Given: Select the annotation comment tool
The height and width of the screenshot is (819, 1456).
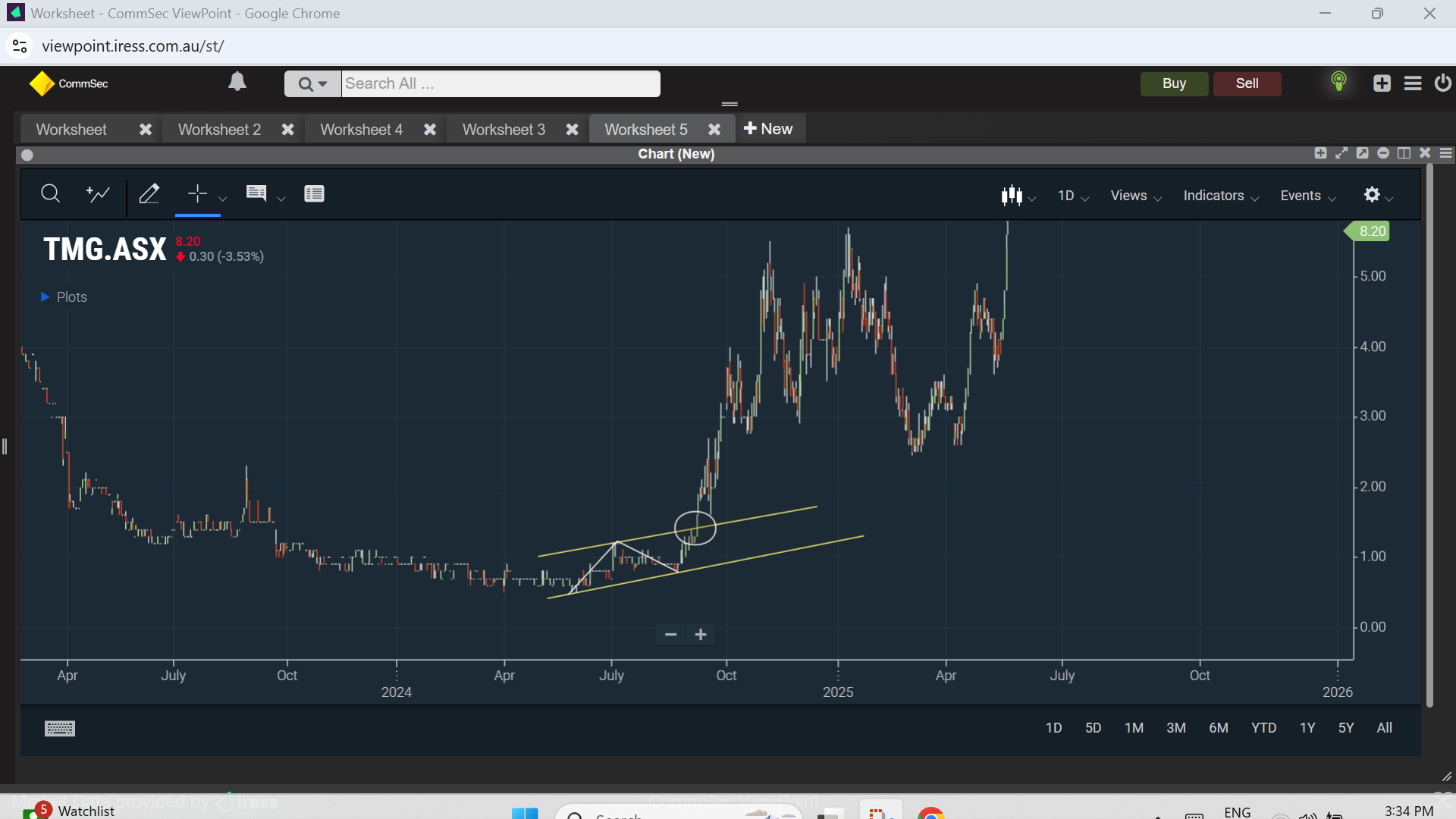Looking at the screenshot, I should click(x=256, y=194).
